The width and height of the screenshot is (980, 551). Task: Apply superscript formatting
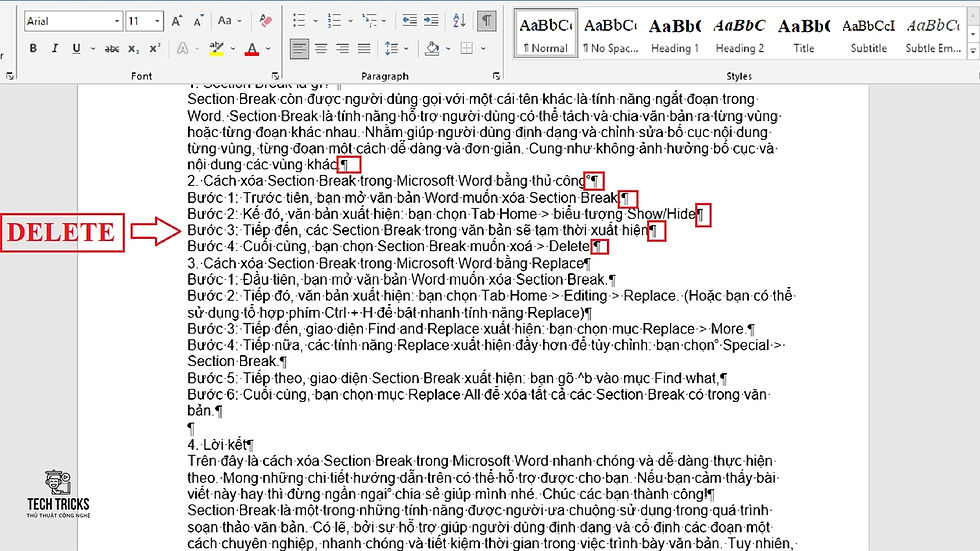click(x=155, y=48)
